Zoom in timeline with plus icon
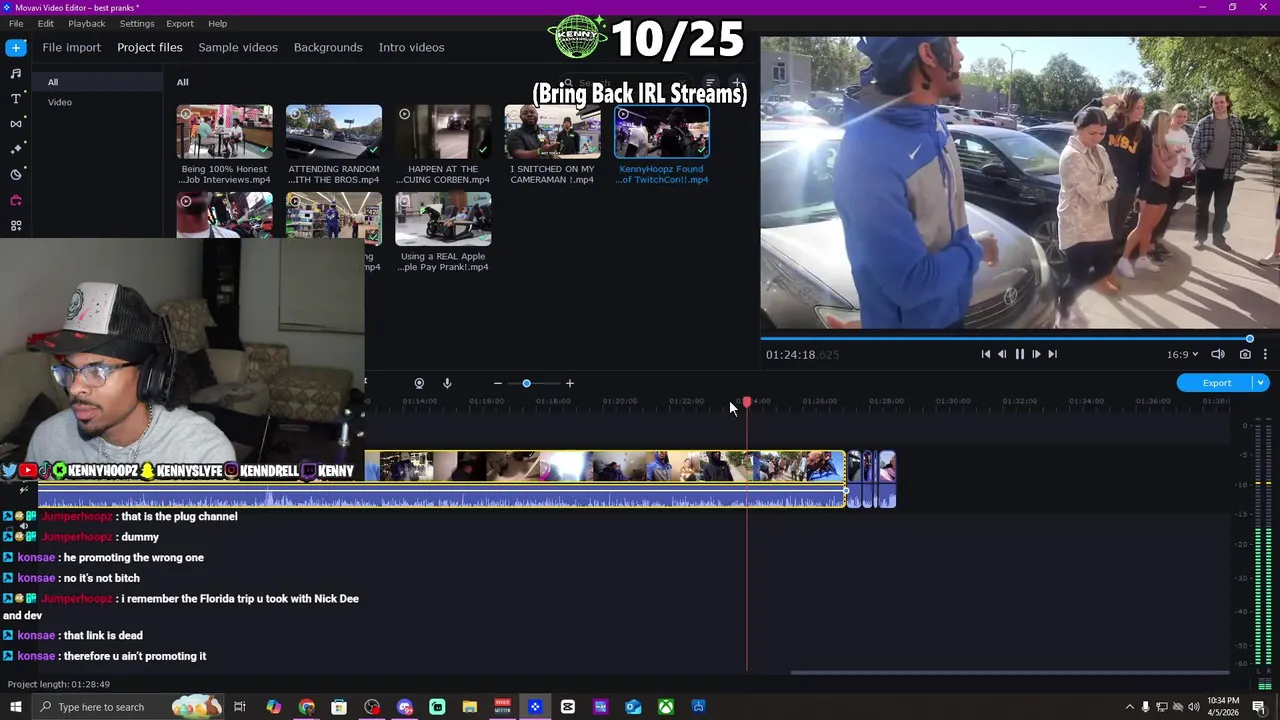Viewport: 1280px width, 720px height. (570, 383)
